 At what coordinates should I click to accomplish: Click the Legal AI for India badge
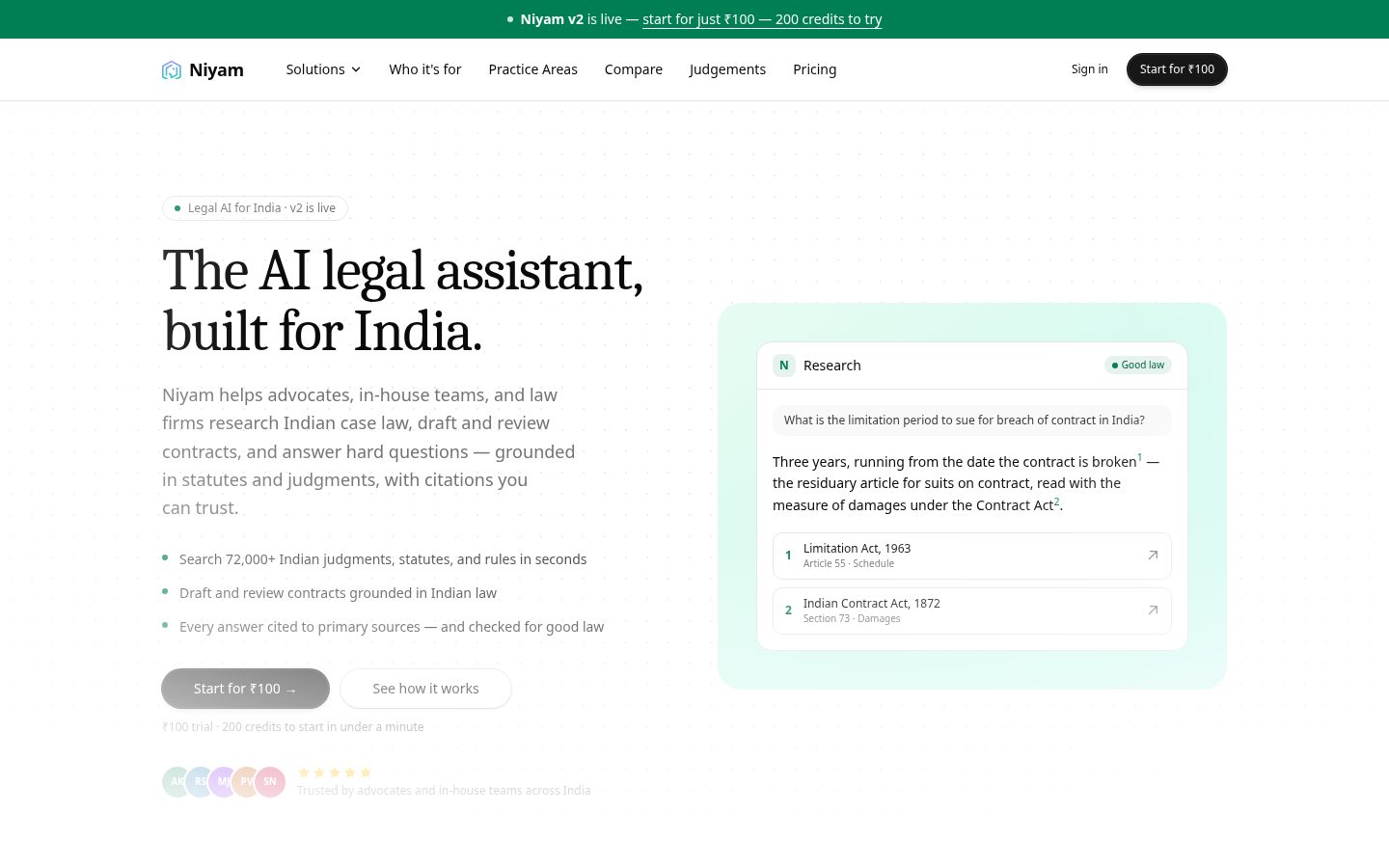coord(255,208)
